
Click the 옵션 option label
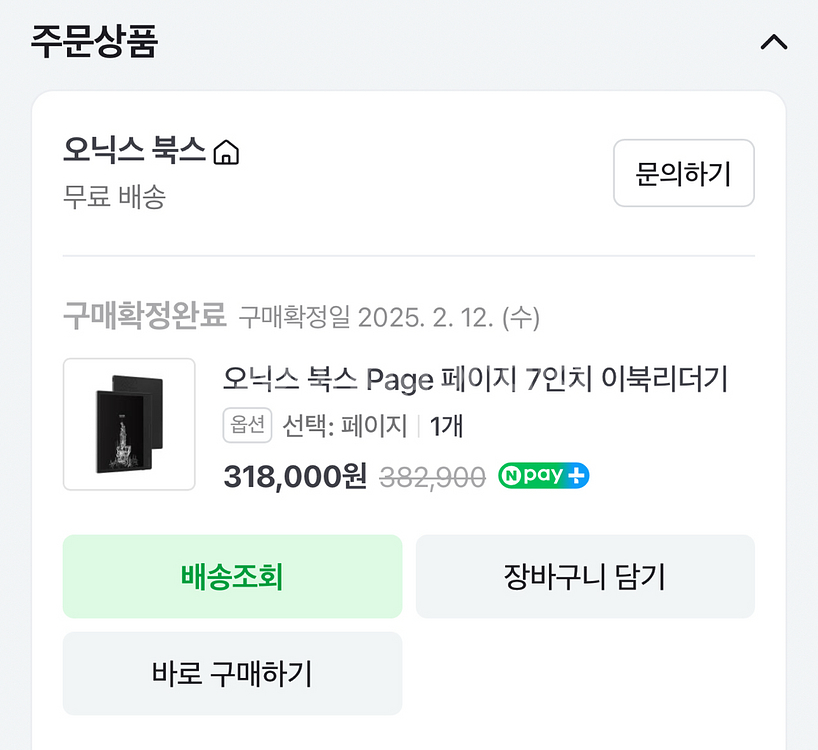point(247,424)
